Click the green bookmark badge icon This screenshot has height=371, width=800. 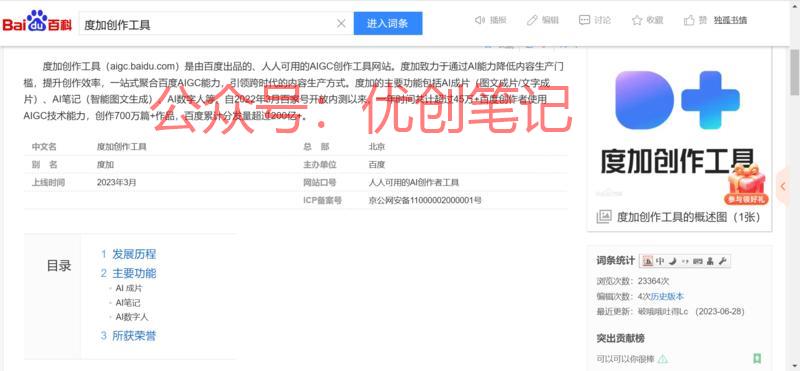[757, 359]
